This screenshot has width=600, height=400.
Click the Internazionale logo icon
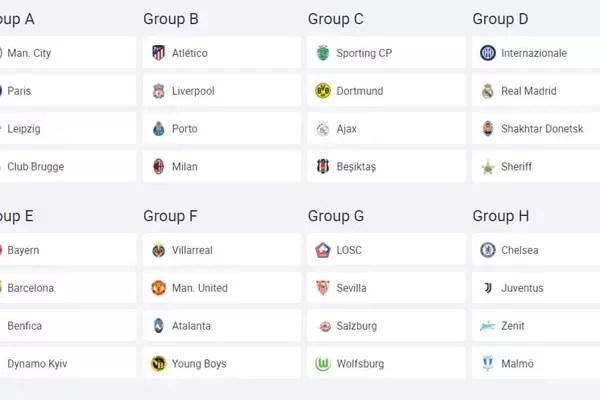pos(487,53)
